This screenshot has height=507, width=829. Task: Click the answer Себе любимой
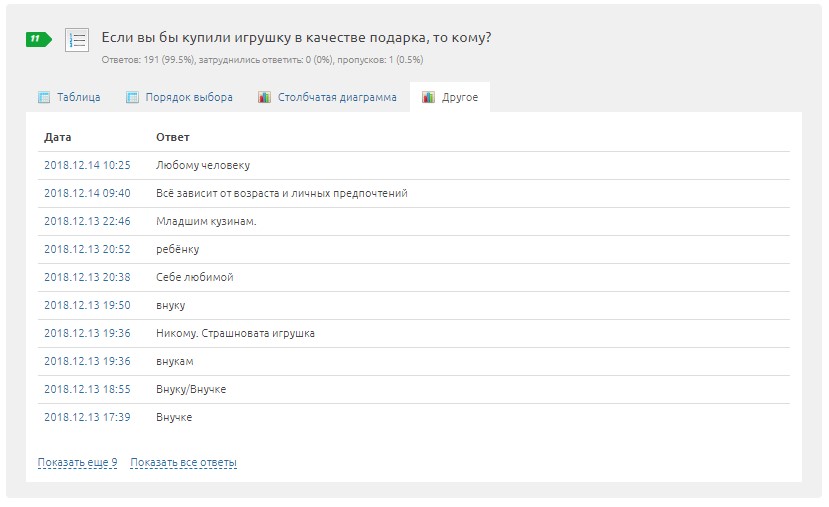coord(195,278)
